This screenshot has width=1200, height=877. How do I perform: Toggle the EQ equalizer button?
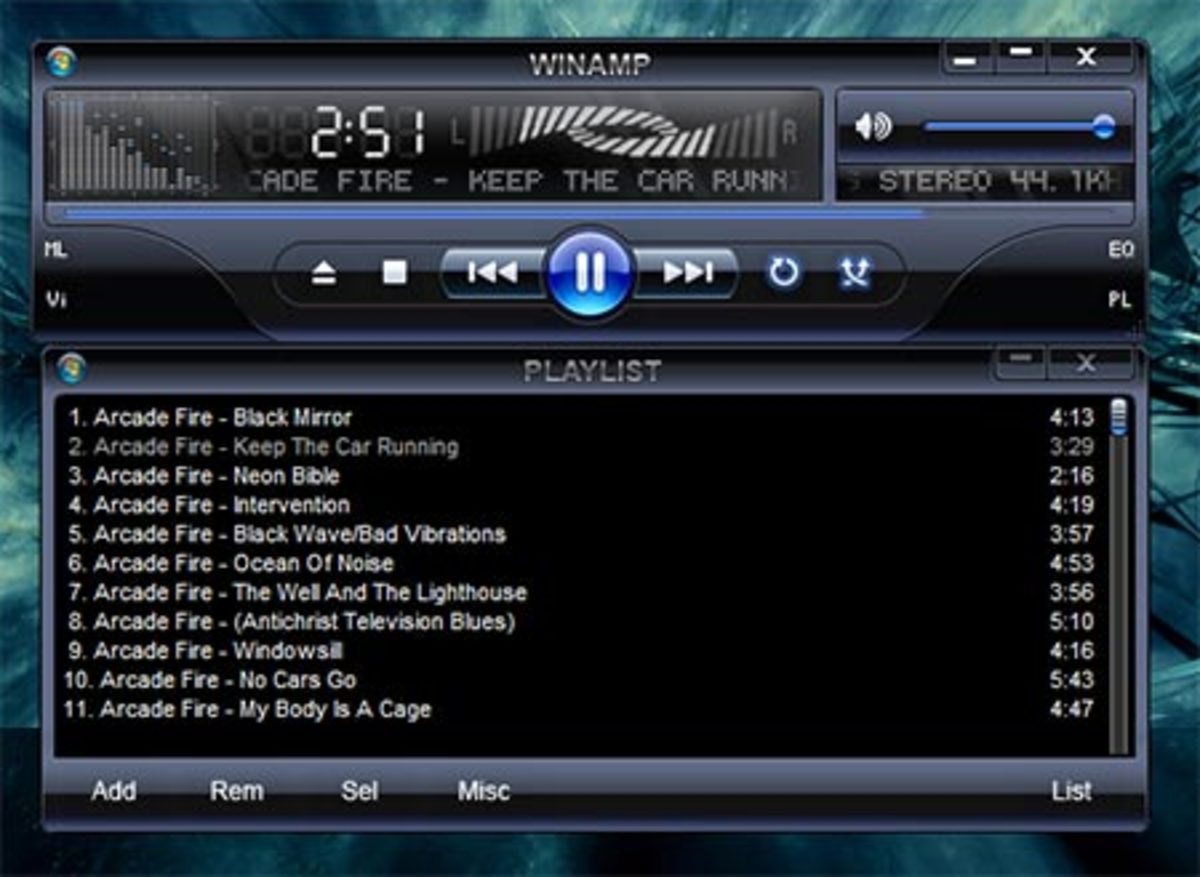(1121, 250)
